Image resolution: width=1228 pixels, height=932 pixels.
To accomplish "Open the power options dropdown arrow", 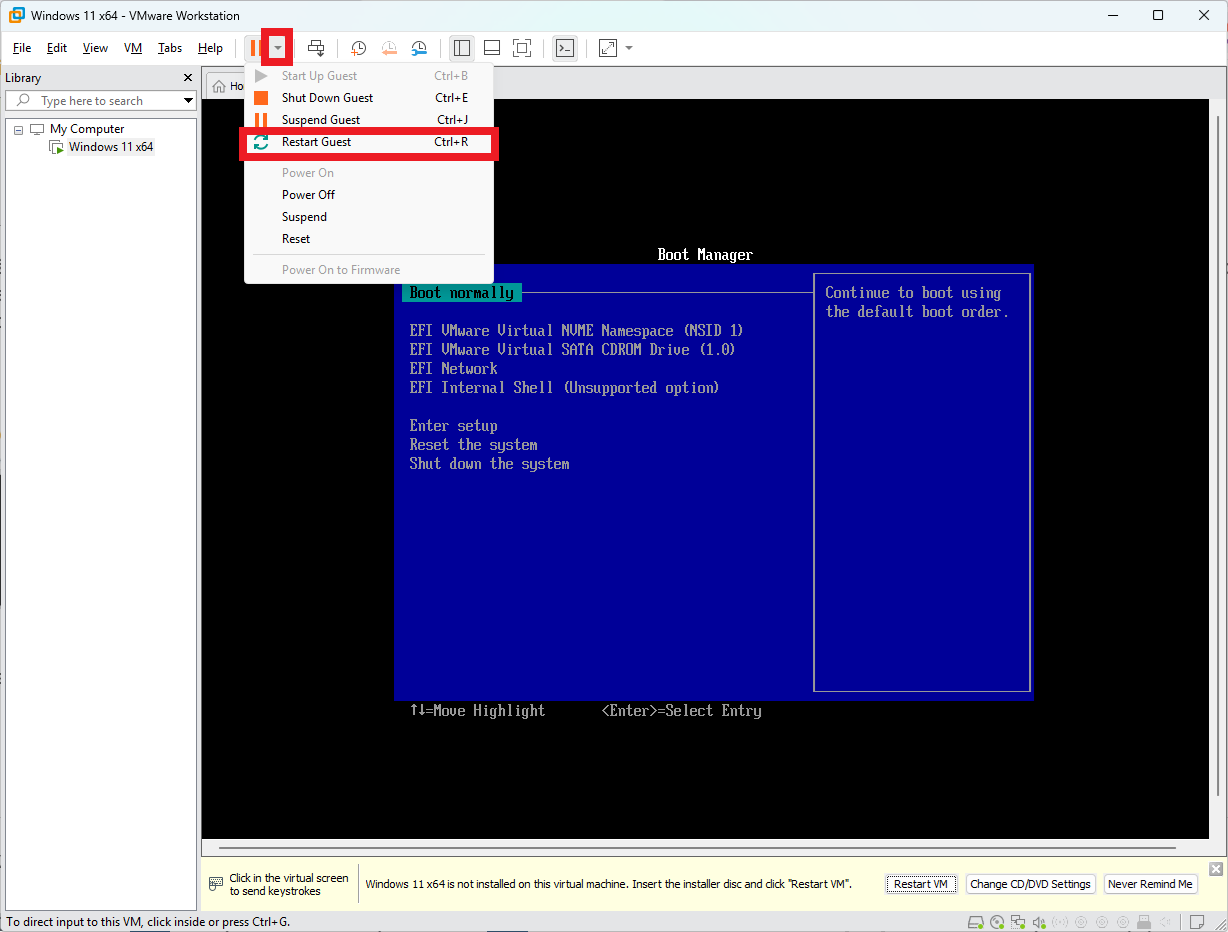I will point(277,47).
